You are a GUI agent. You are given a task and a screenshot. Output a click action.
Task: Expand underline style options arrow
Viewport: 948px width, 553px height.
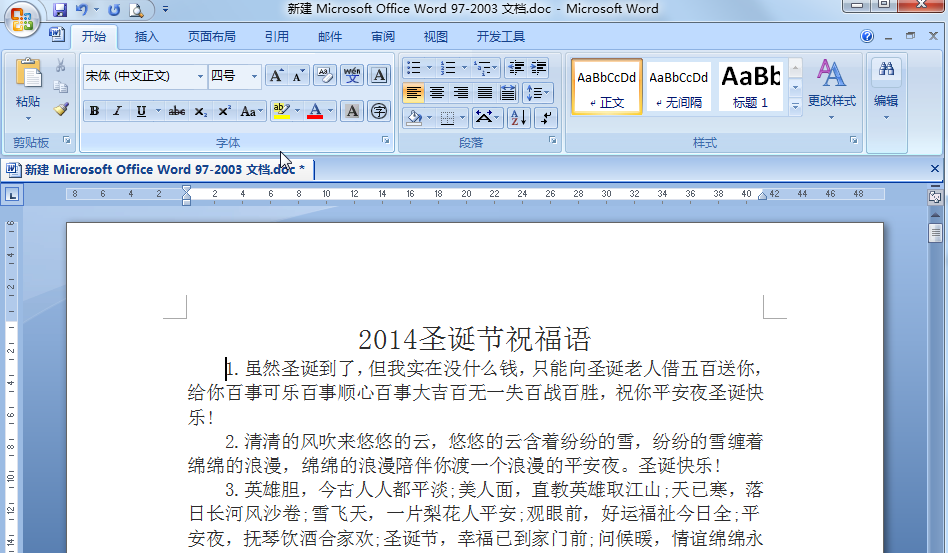coord(158,111)
